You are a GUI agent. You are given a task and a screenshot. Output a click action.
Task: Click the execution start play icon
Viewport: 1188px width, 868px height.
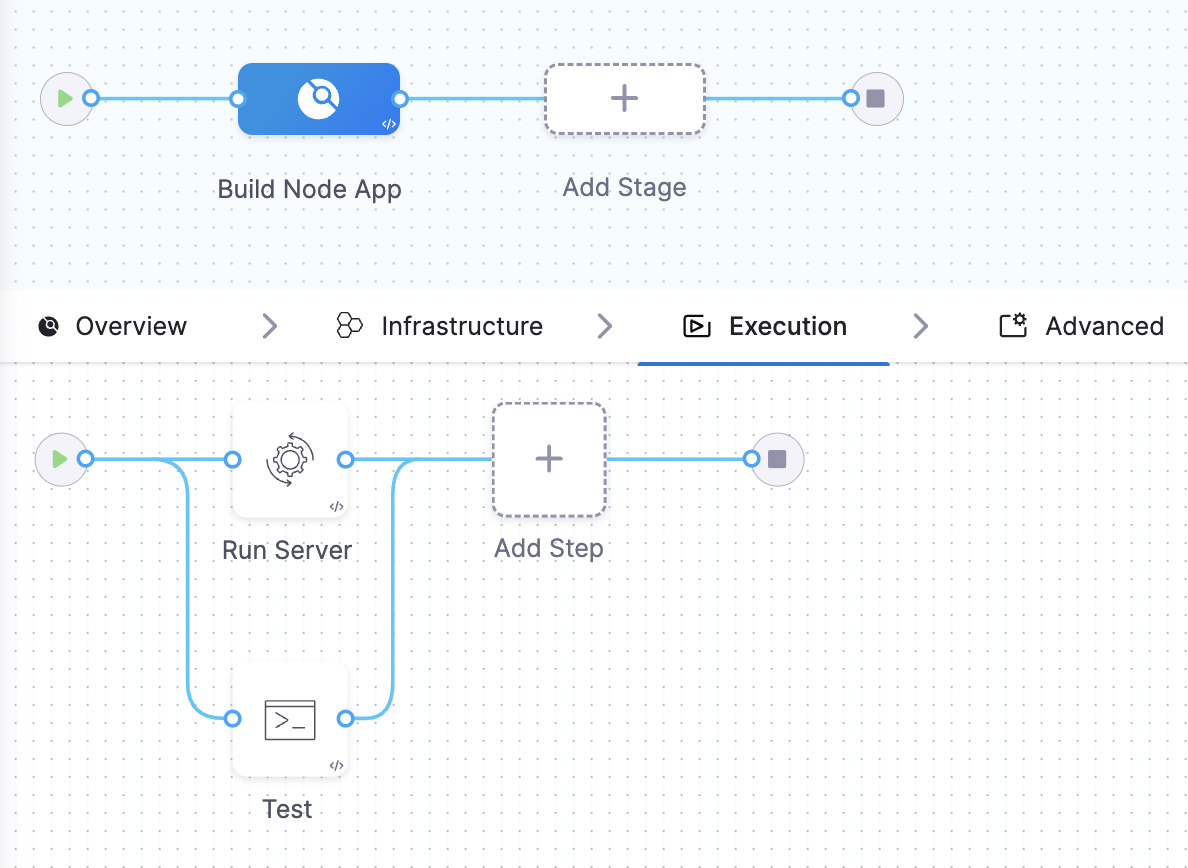pyautogui.click(x=61, y=459)
